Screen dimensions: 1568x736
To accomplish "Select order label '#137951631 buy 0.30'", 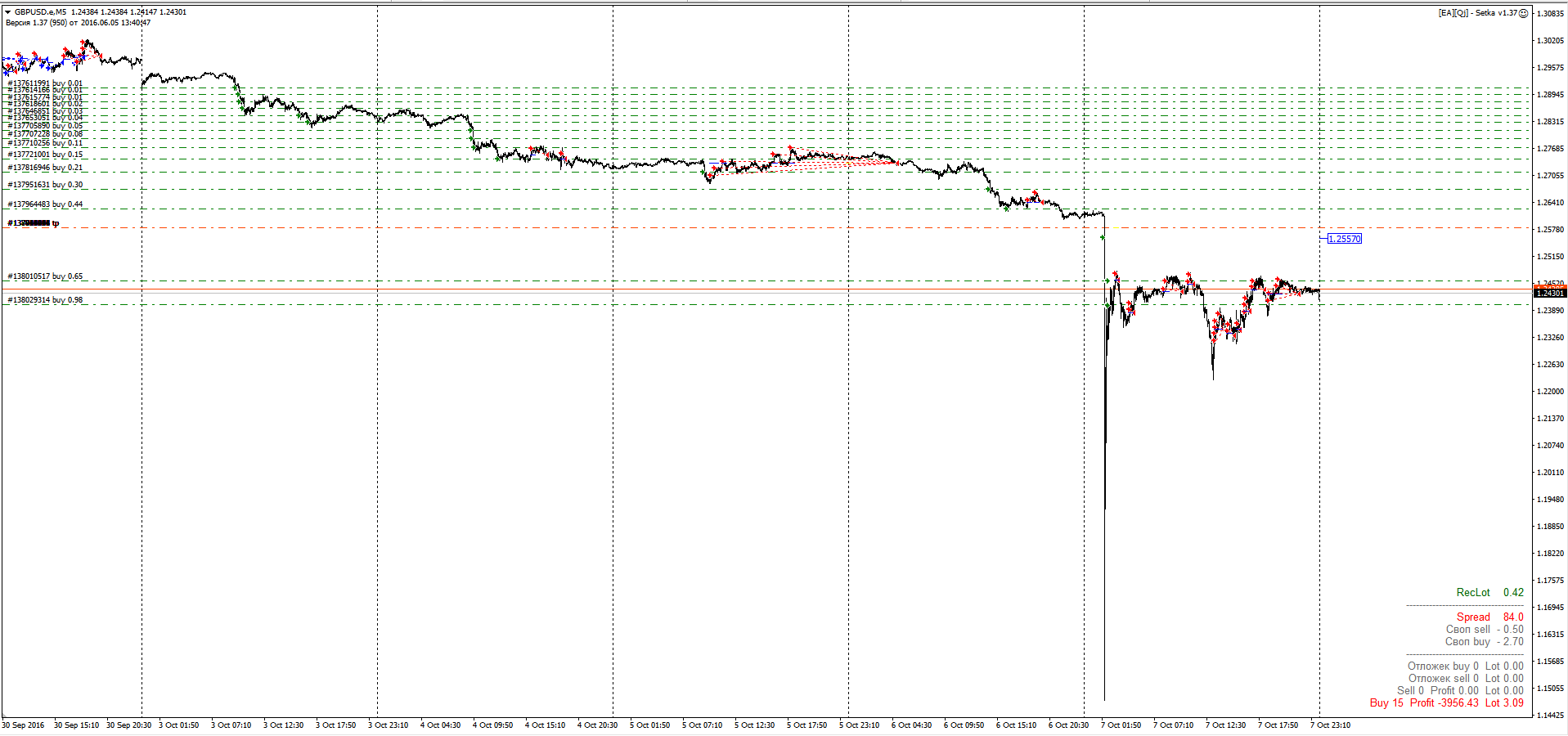I will (x=45, y=185).
